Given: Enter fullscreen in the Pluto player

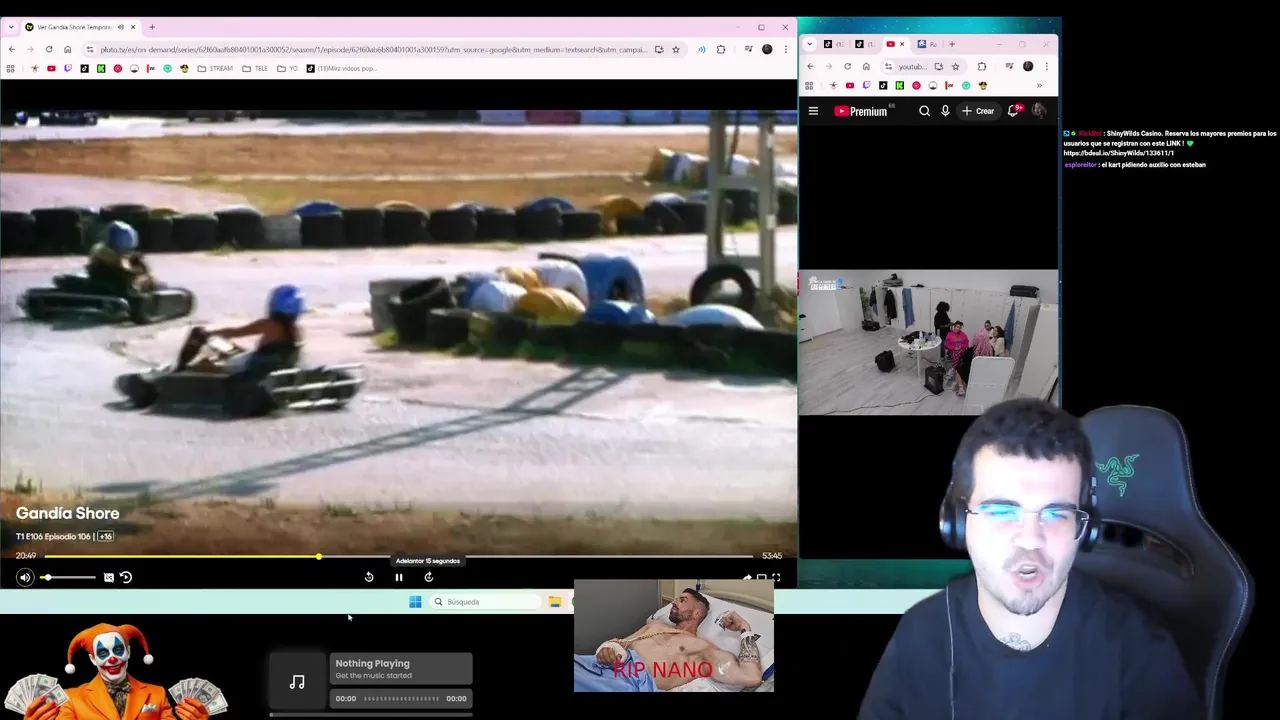Looking at the screenshot, I should (776, 577).
